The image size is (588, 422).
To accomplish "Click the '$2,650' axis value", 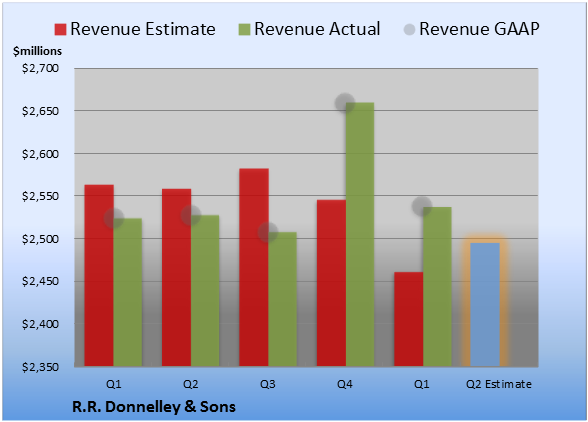I will coord(40,111).
